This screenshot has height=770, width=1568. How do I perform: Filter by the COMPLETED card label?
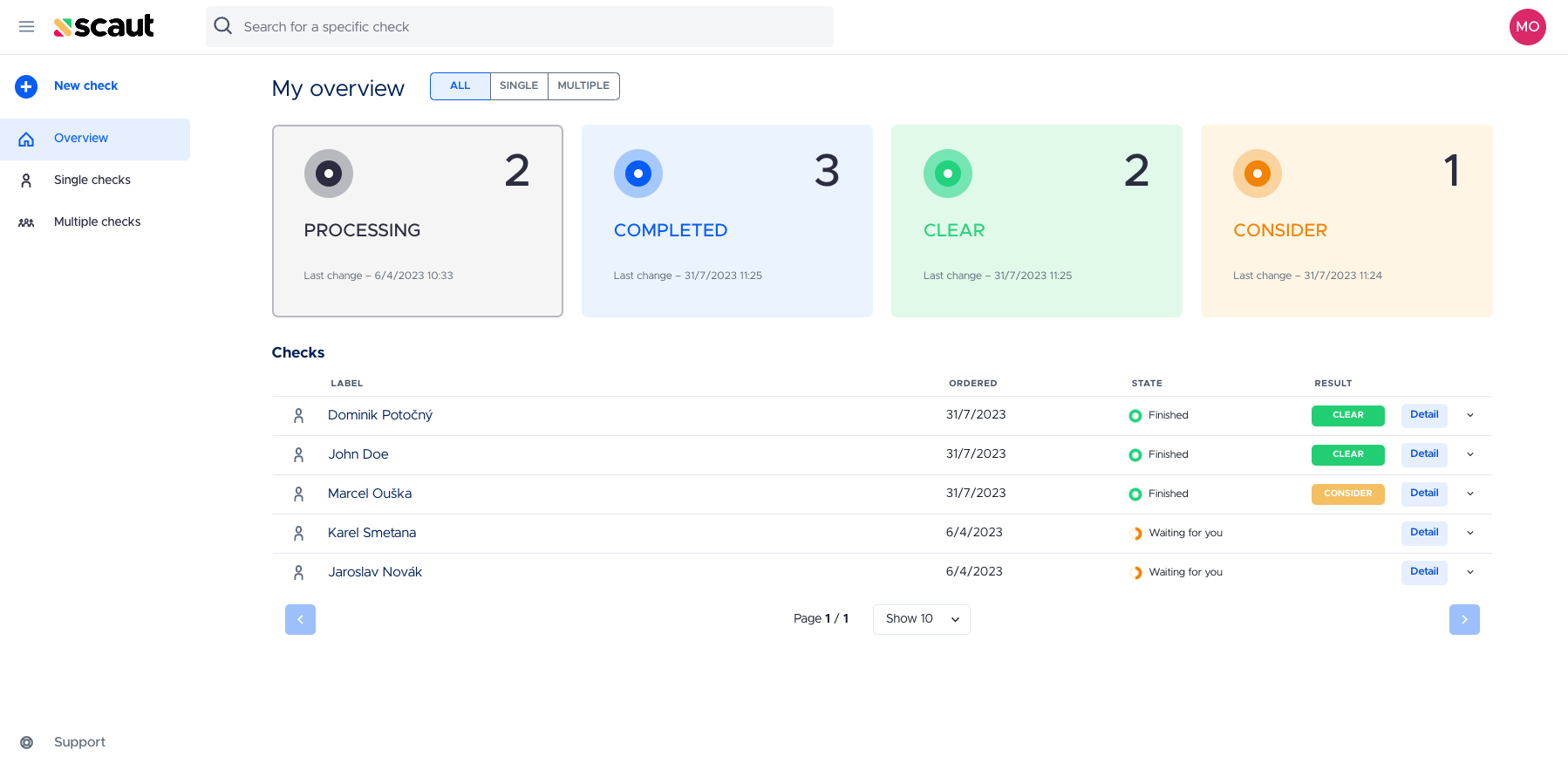click(671, 230)
